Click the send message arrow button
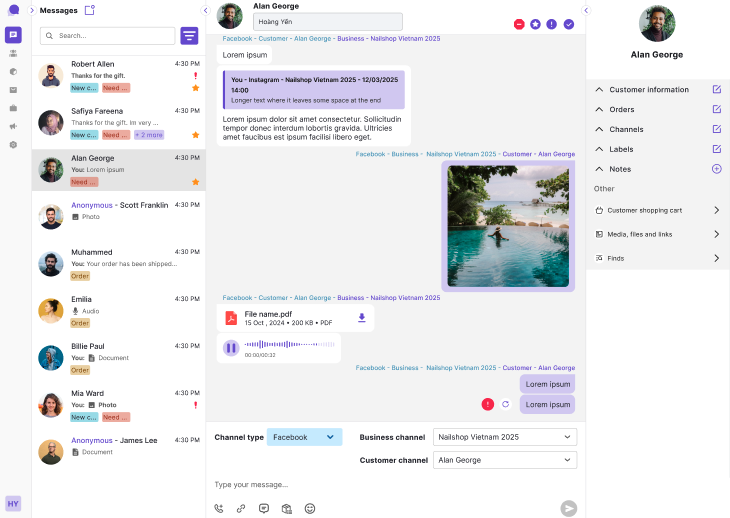Image resolution: width=730 pixels, height=518 pixels. tap(568, 508)
